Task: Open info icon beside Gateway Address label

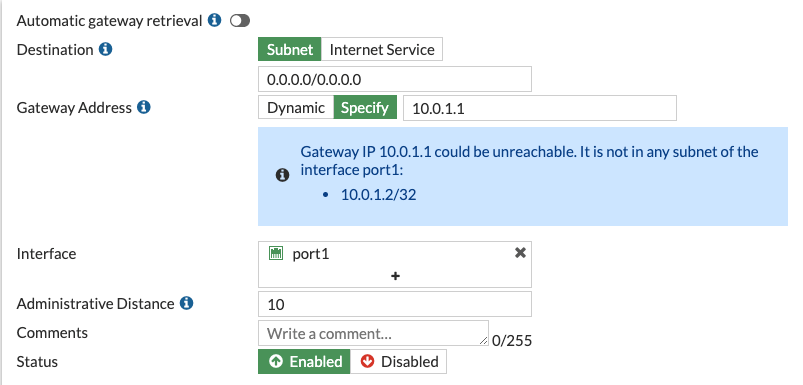Action: pyautogui.click(x=144, y=108)
